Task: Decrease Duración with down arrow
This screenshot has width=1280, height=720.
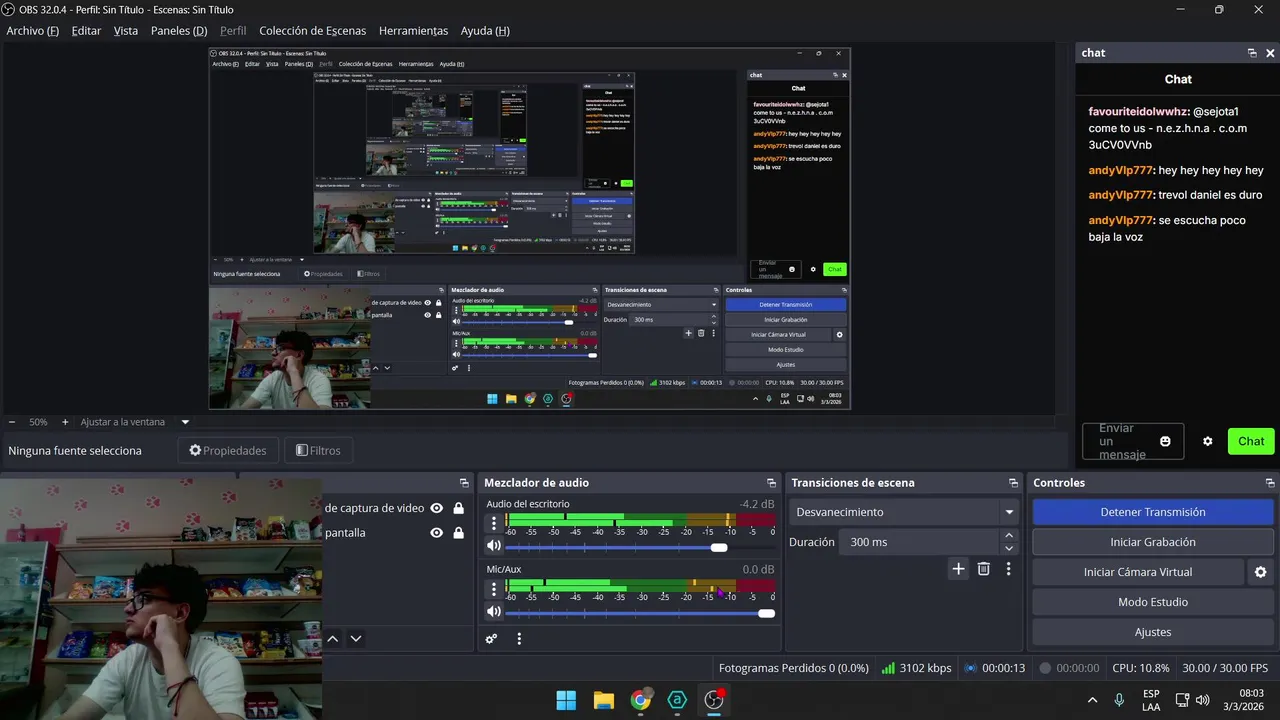Action: coord(1008,549)
